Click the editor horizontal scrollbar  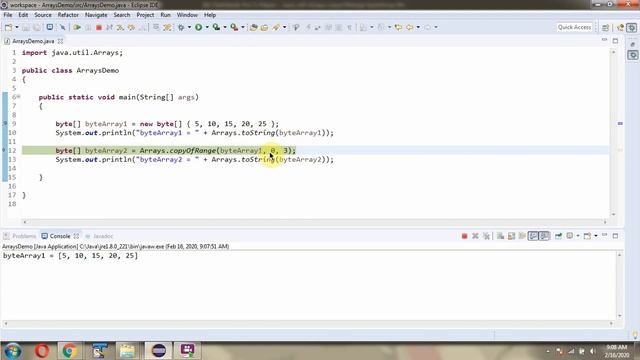pyautogui.click(x=315, y=222)
